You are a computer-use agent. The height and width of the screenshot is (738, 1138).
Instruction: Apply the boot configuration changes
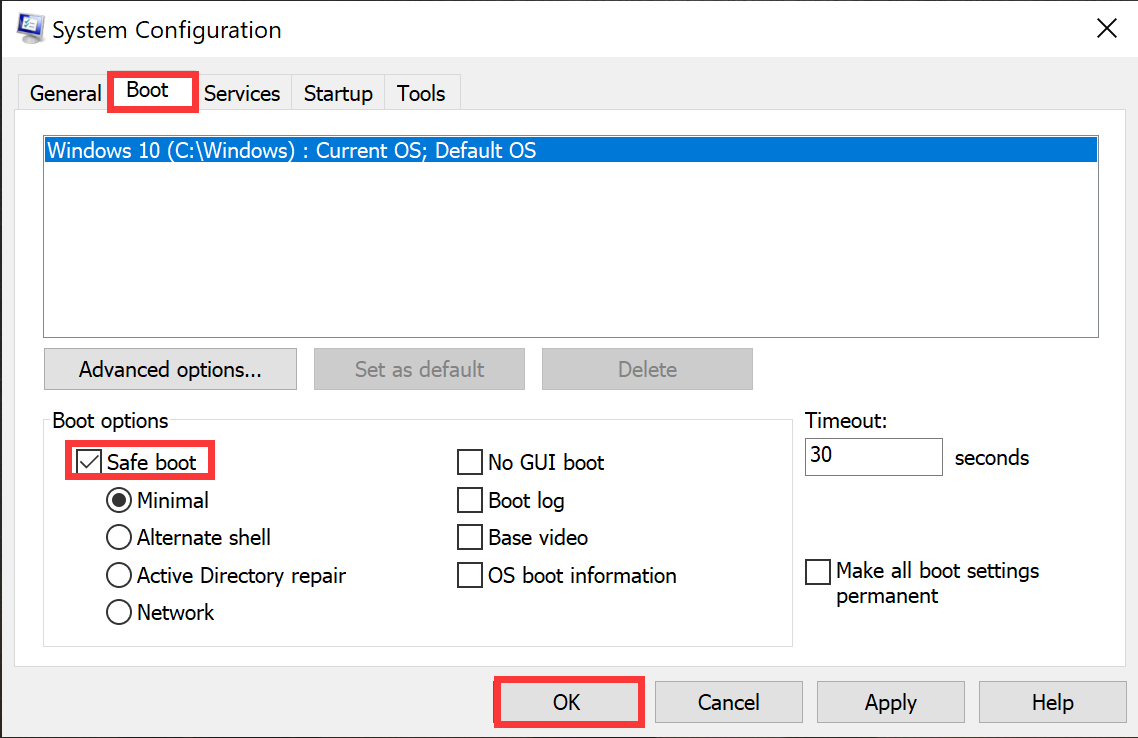pyautogui.click(x=890, y=701)
